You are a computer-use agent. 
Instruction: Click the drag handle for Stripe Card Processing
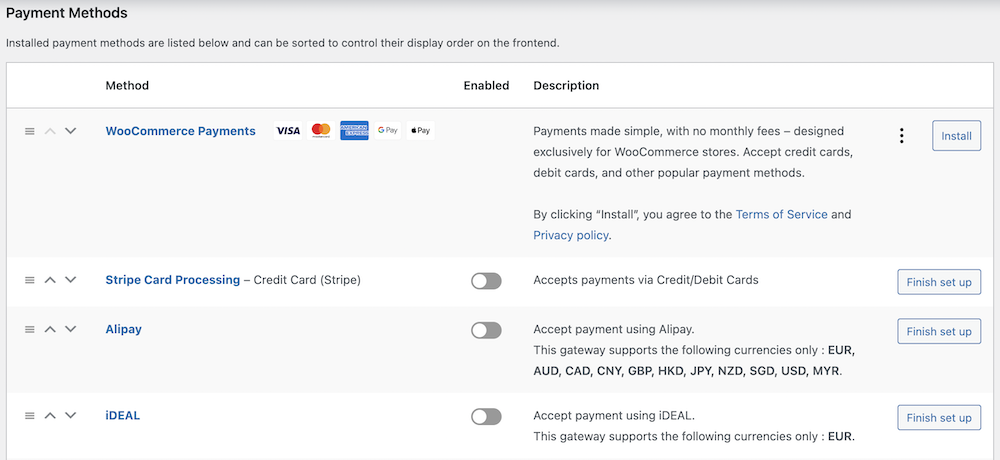point(30,280)
